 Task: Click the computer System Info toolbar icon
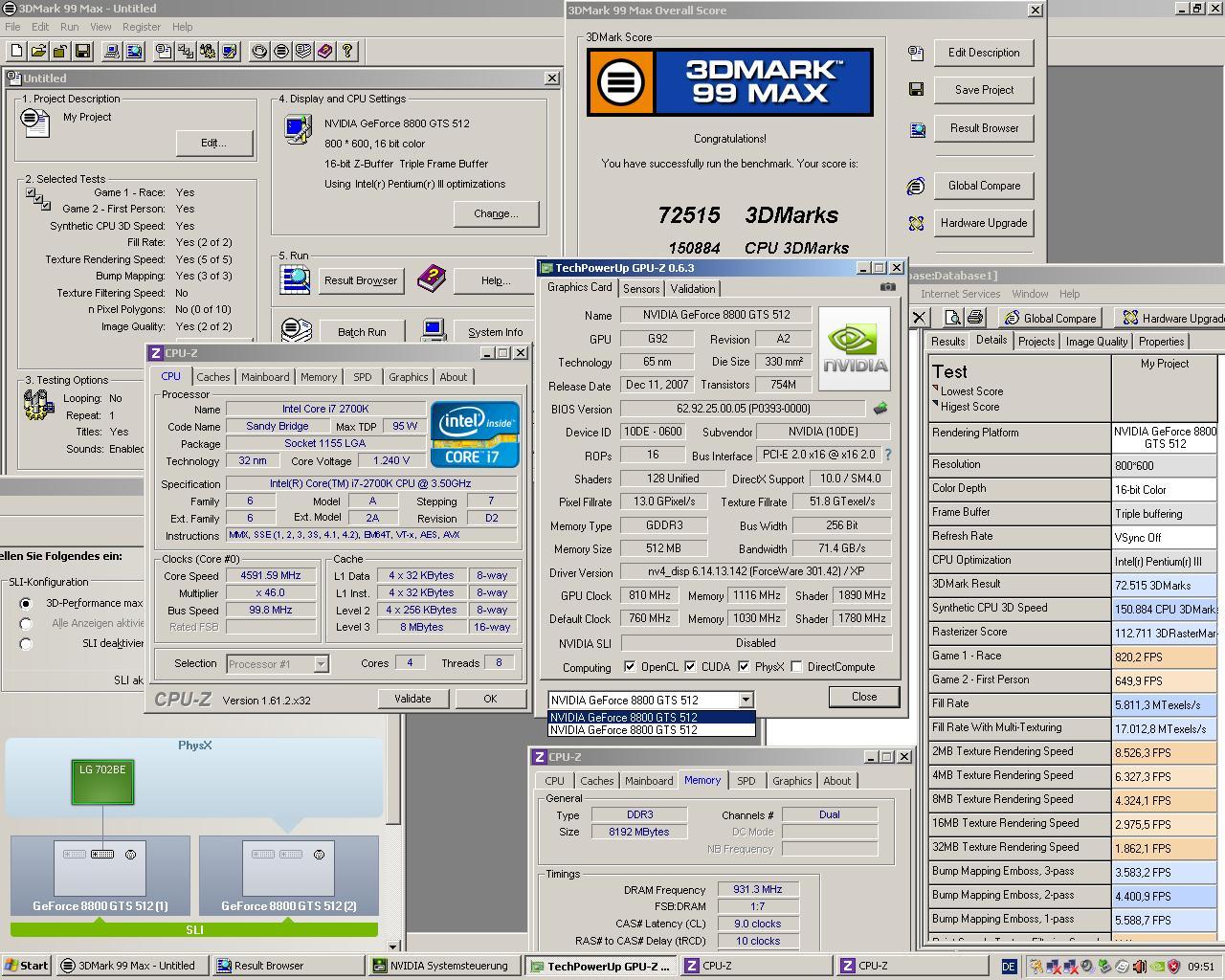click(111, 51)
